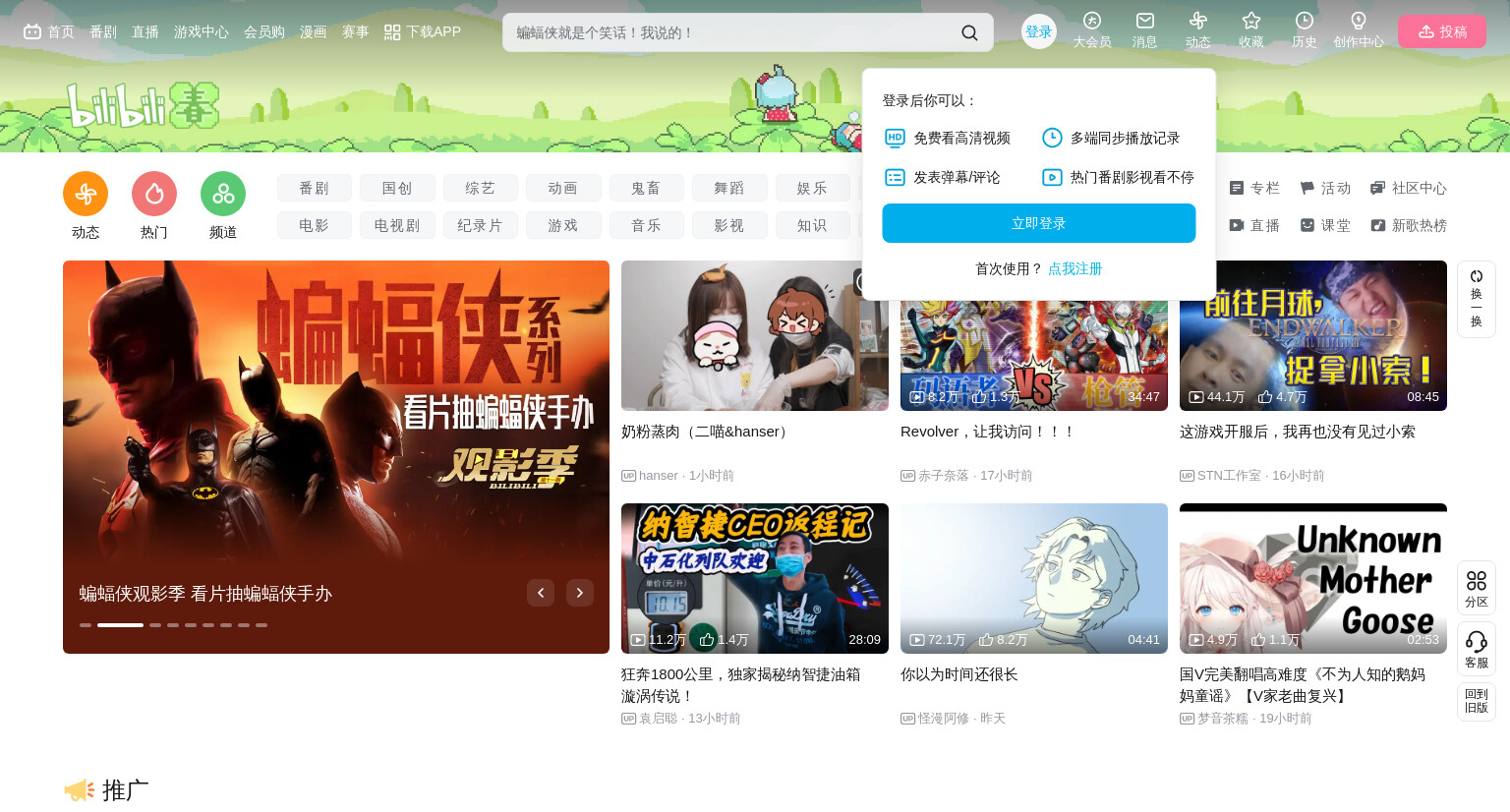Select the 娱乐 category tag

[x=813, y=188]
